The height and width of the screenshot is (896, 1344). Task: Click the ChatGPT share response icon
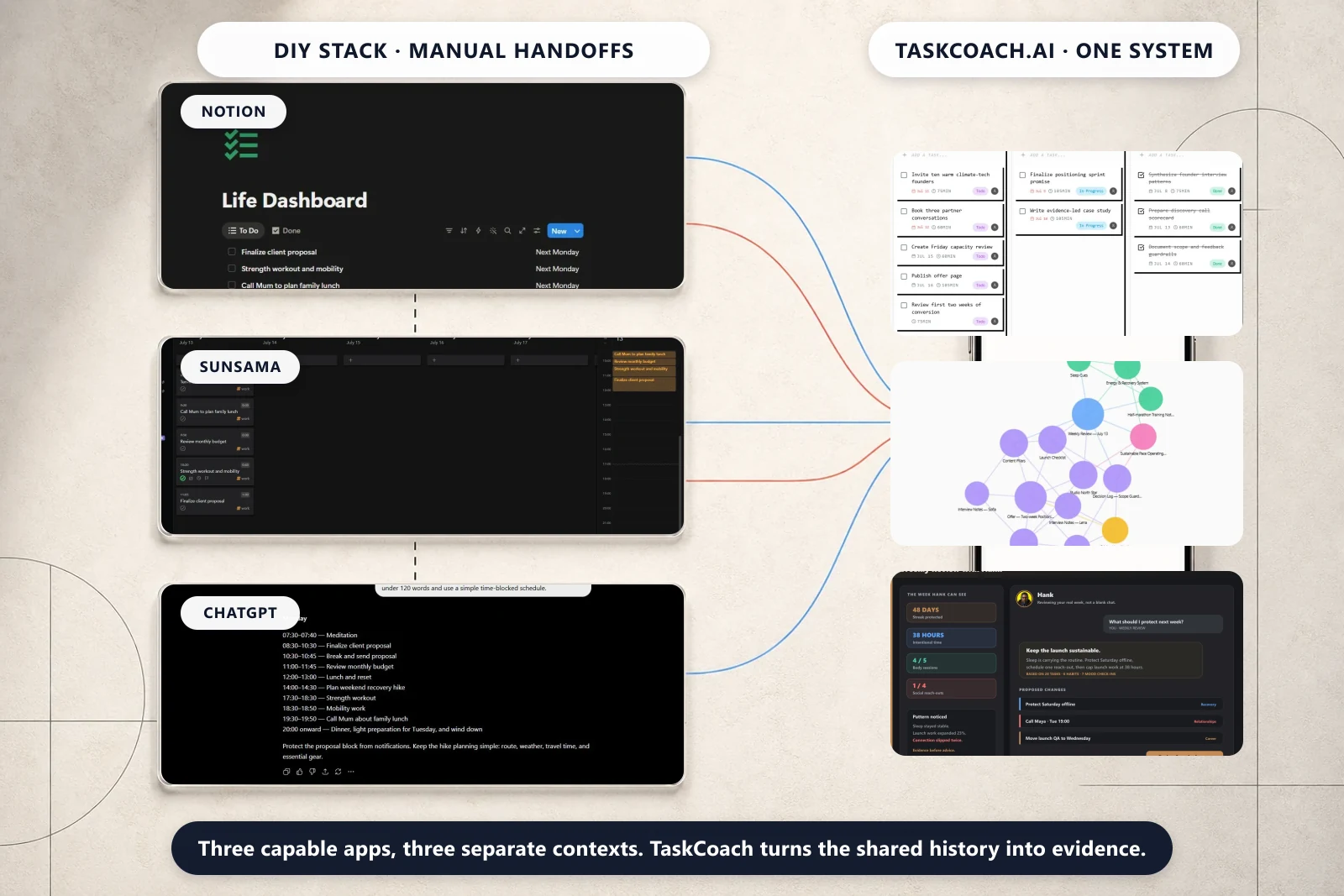point(325,772)
